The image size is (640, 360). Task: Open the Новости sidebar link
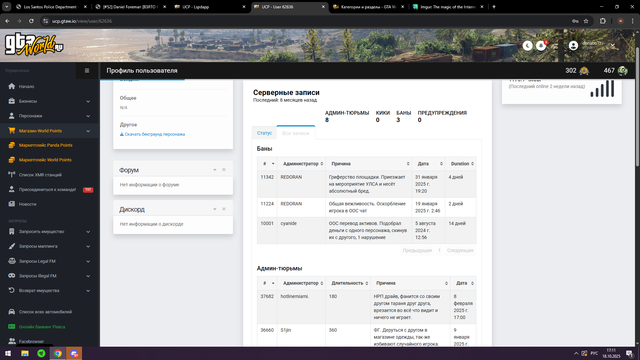click(x=27, y=204)
